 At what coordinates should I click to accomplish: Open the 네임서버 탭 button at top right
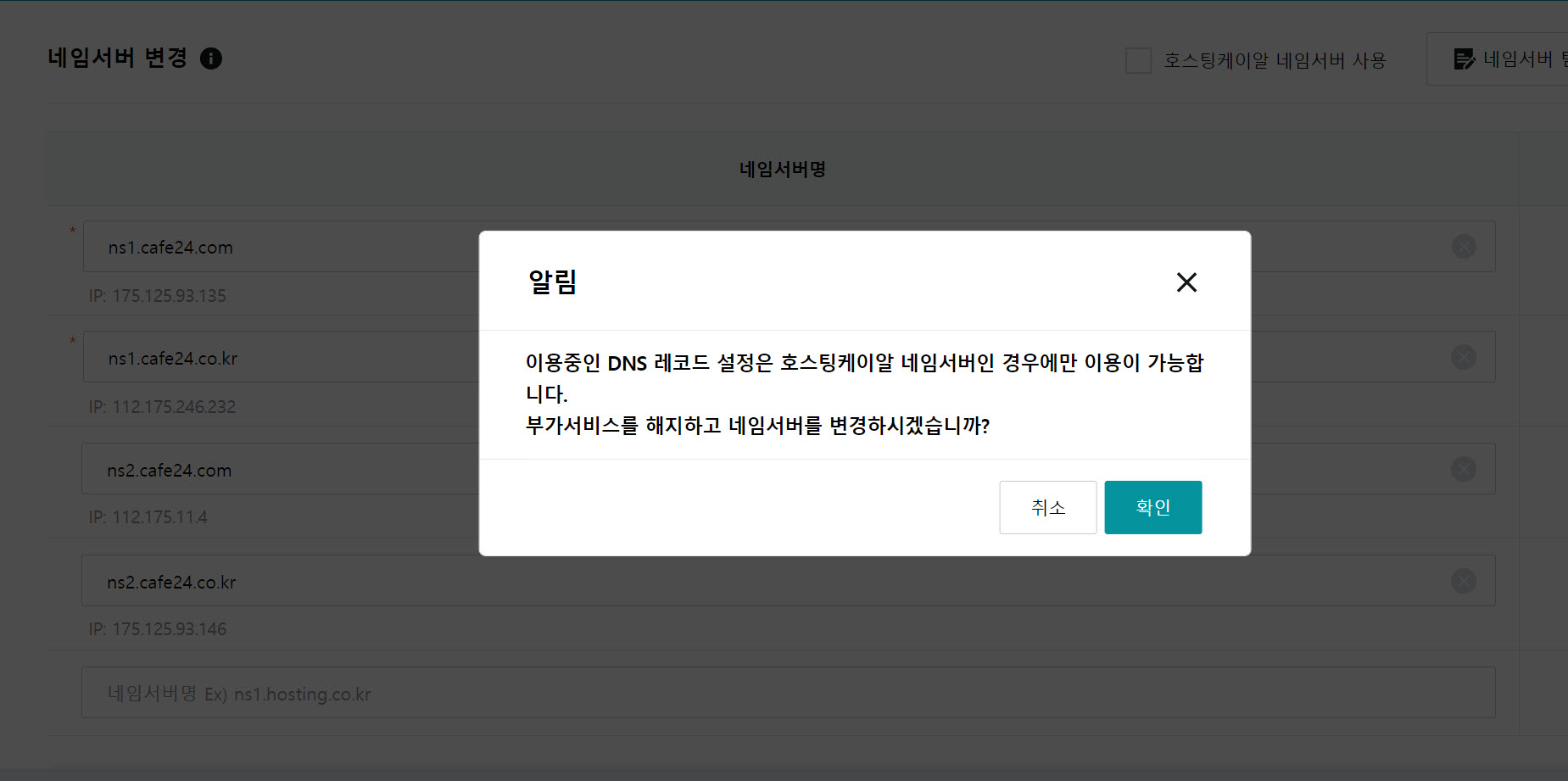point(1518,59)
